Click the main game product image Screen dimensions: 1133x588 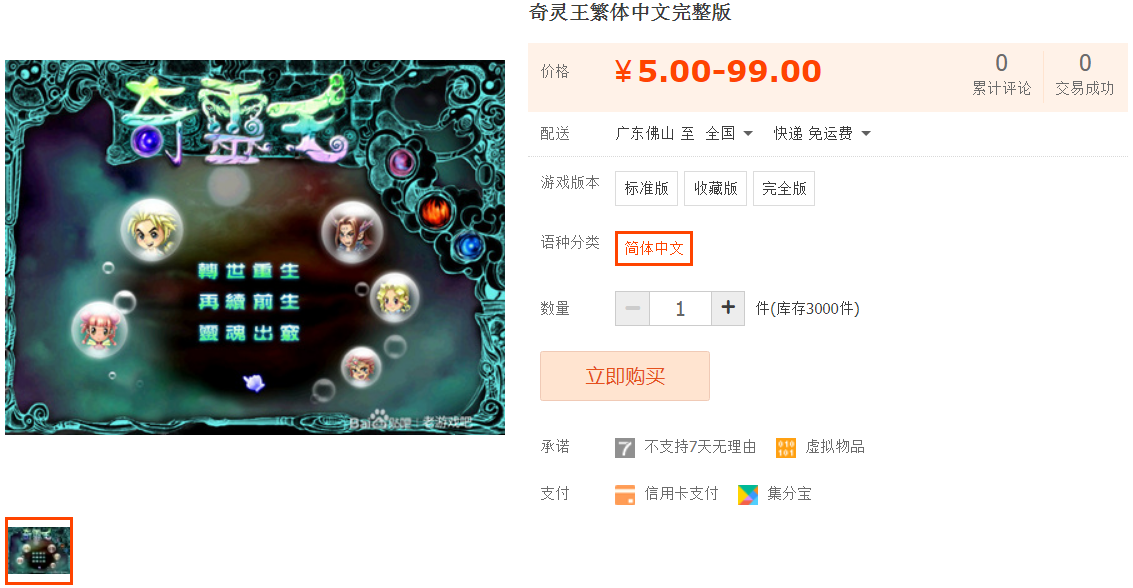(255, 247)
